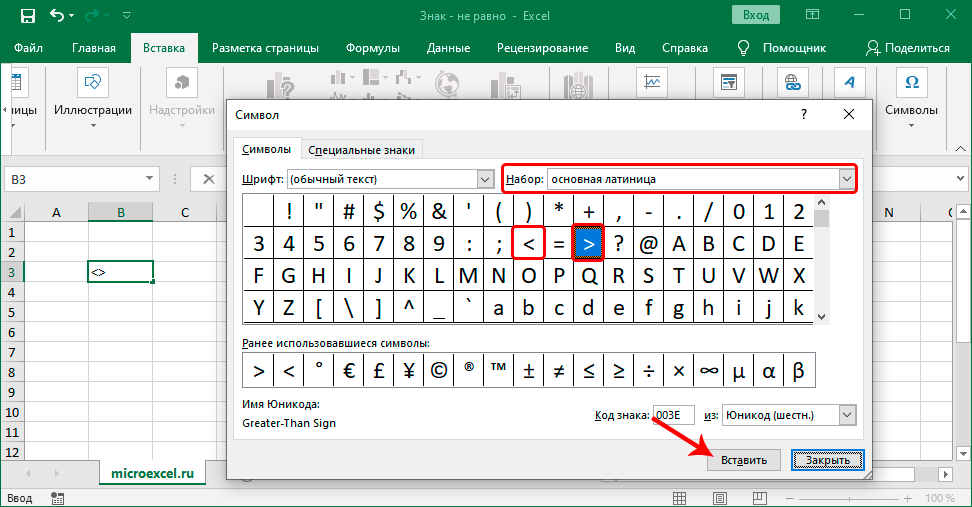Choose the beta β recent symbol

(798, 371)
